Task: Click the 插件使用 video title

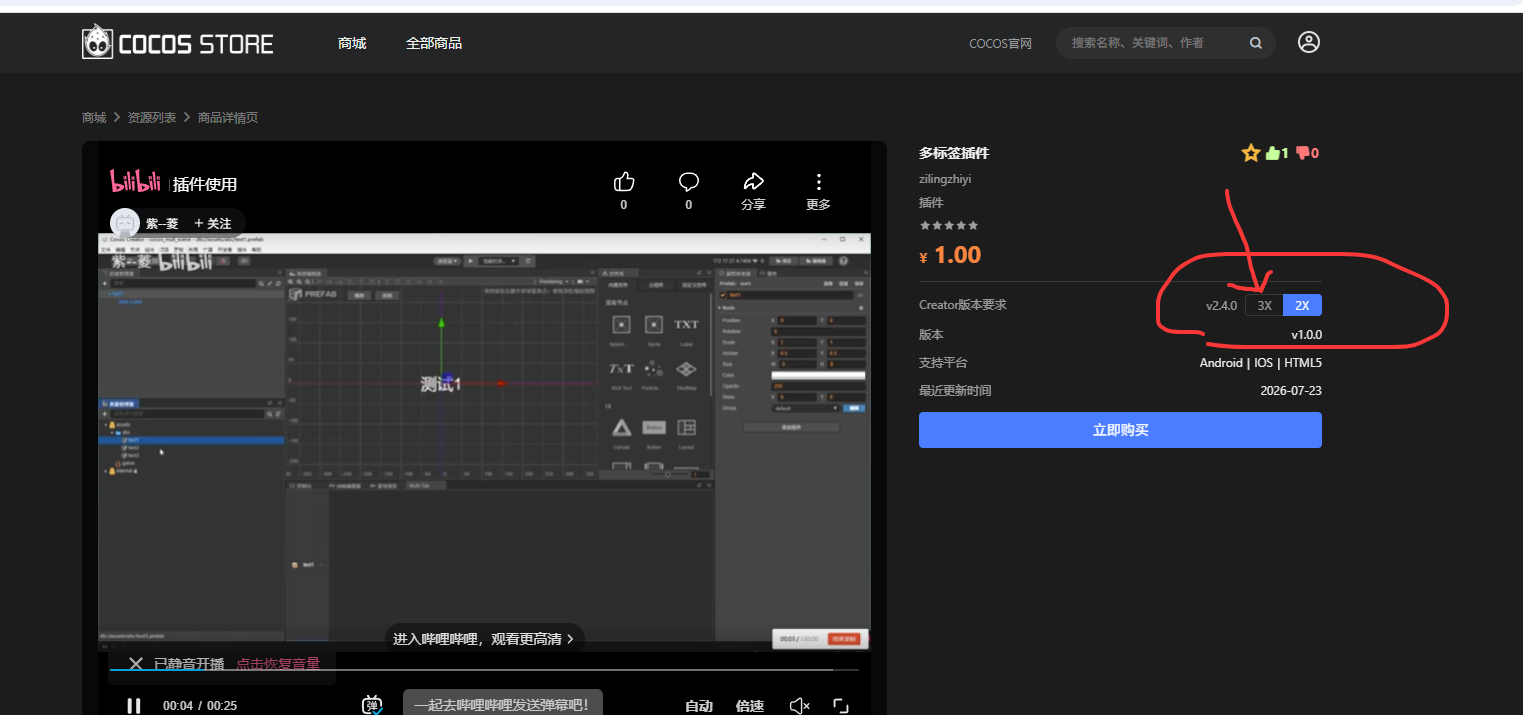Action: coord(205,184)
